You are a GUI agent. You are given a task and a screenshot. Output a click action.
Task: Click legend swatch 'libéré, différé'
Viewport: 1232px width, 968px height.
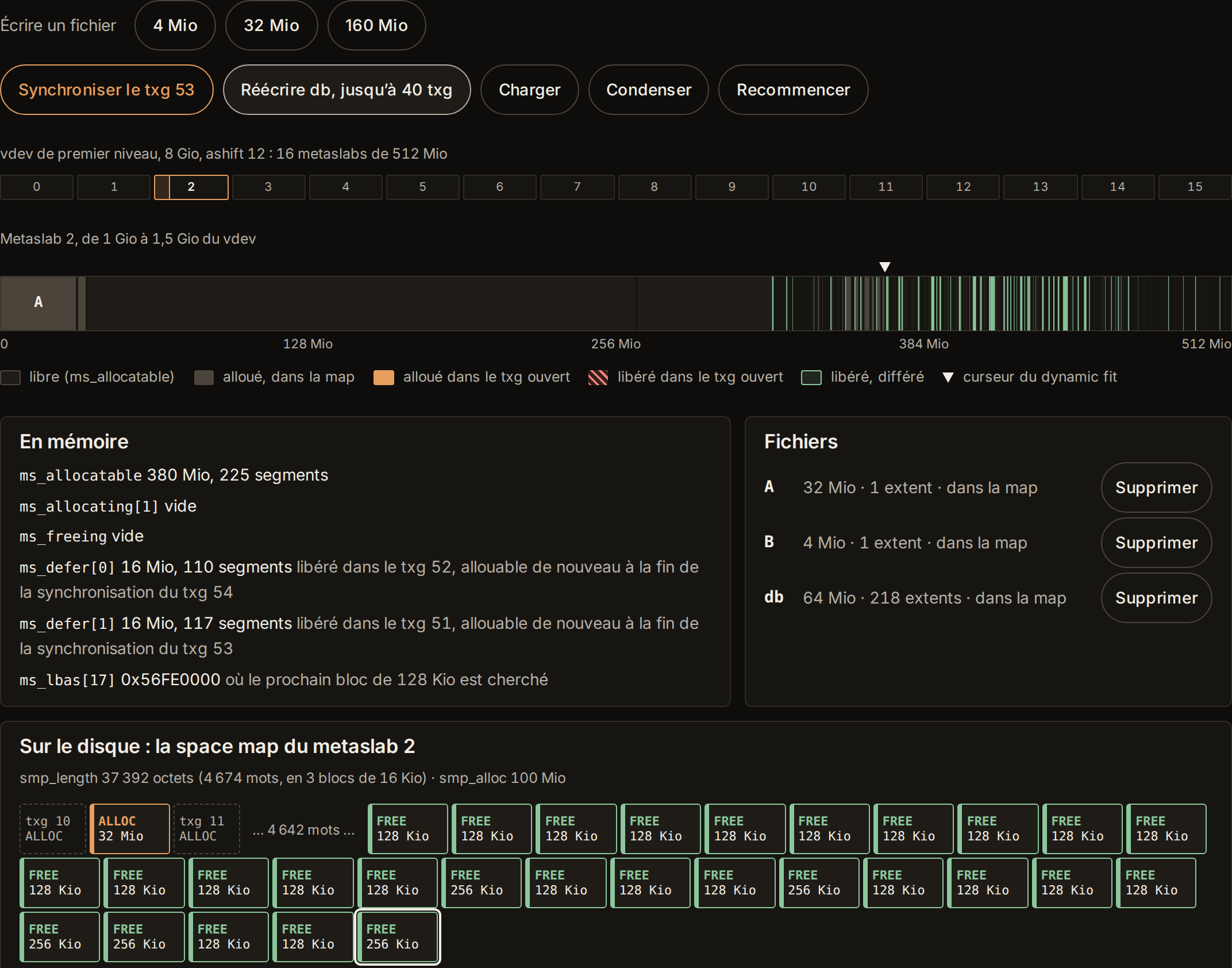click(811, 377)
